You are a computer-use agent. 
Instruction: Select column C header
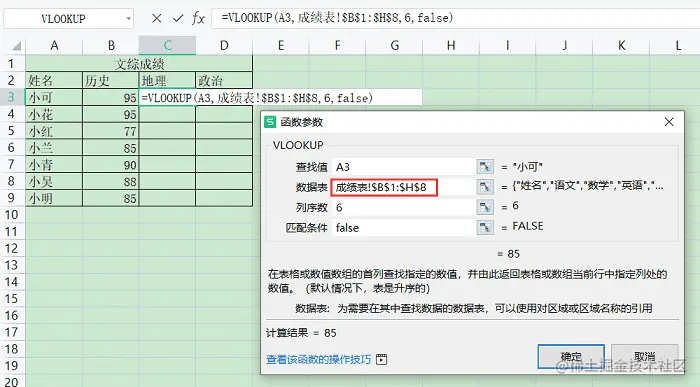167,45
